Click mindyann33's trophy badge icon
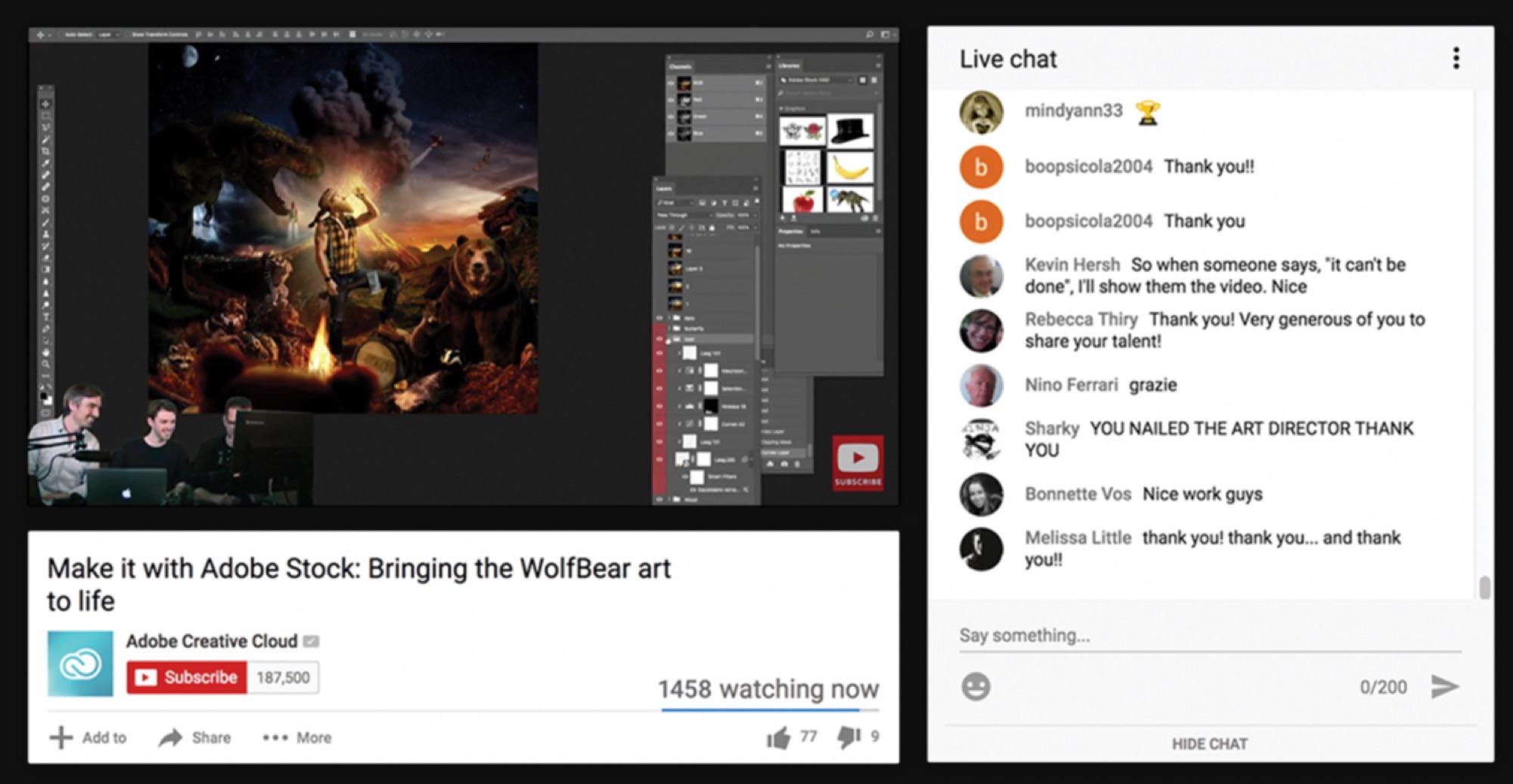The width and height of the screenshot is (1513, 784). tap(1148, 113)
